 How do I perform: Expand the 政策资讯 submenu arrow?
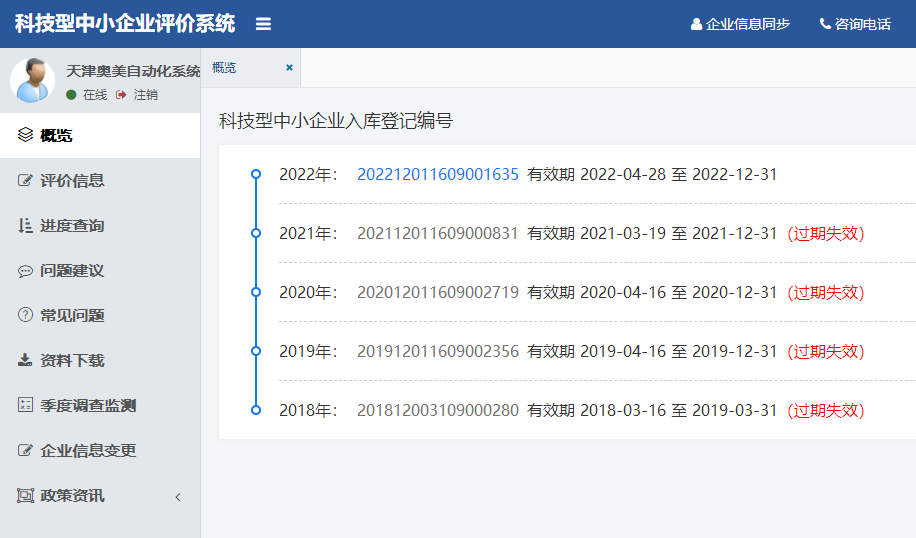178,497
